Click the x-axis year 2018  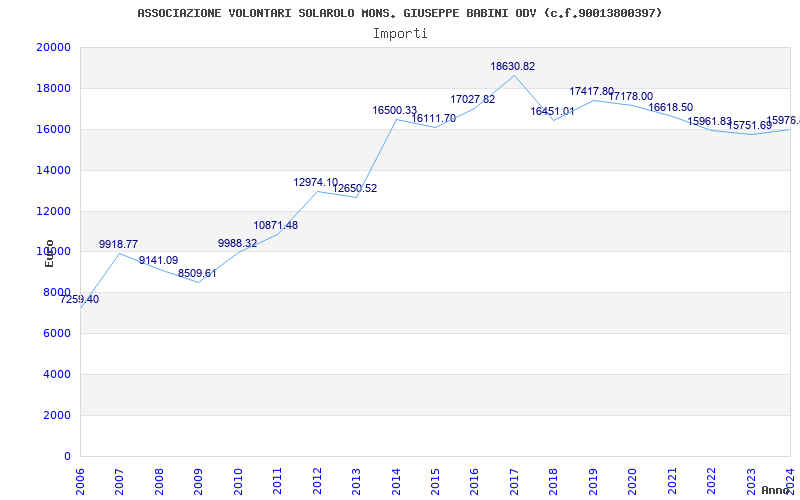tap(554, 481)
